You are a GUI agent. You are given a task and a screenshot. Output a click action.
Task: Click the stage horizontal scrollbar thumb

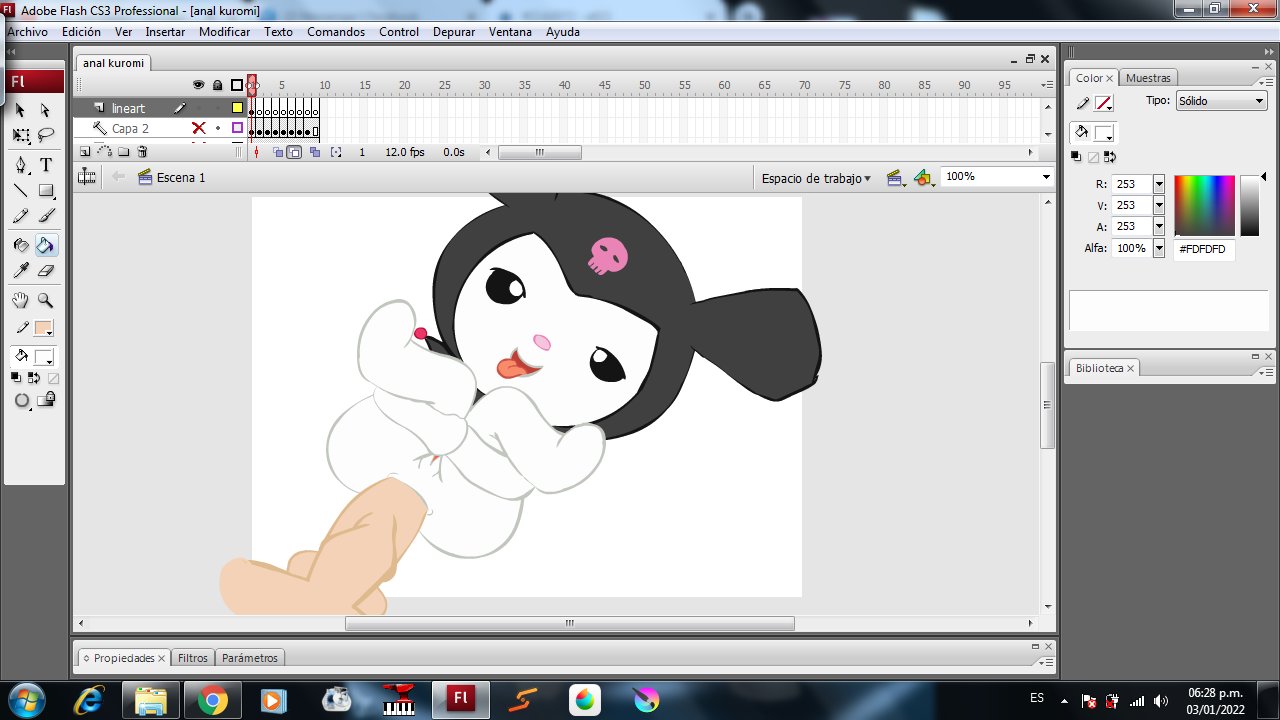(x=570, y=623)
